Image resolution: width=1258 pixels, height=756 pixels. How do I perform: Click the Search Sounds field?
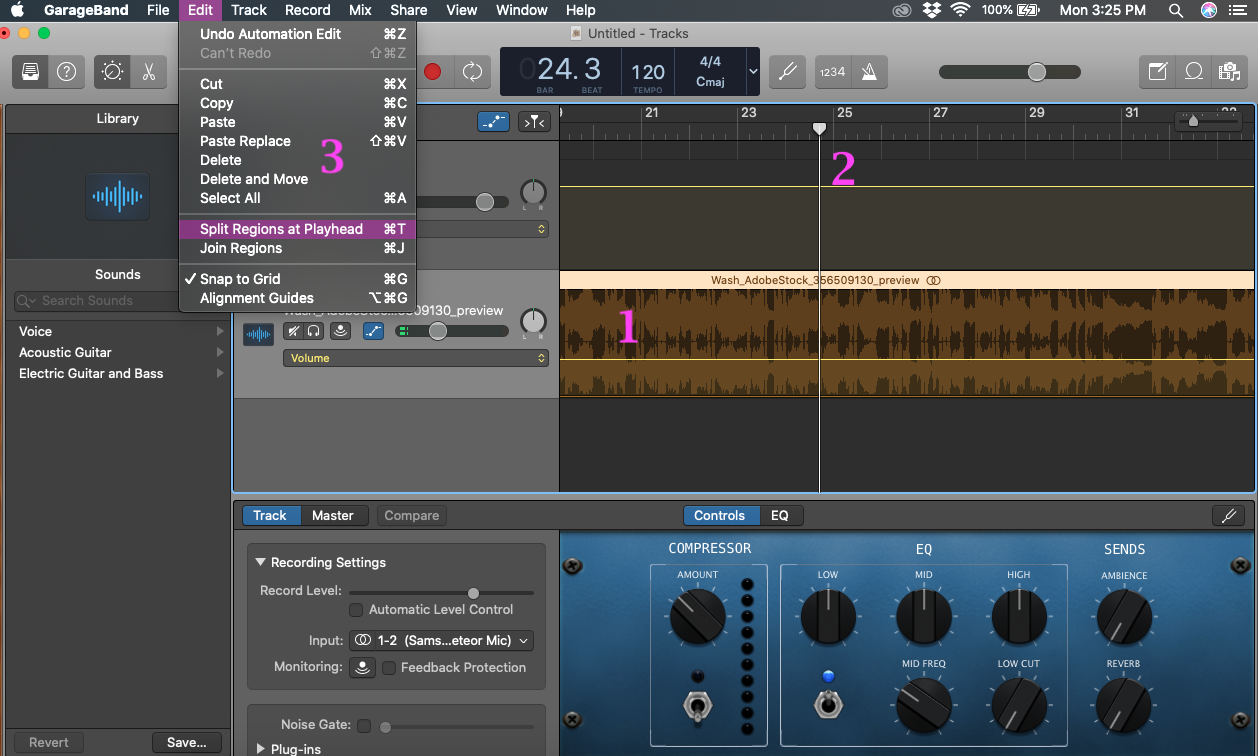[x=117, y=301]
